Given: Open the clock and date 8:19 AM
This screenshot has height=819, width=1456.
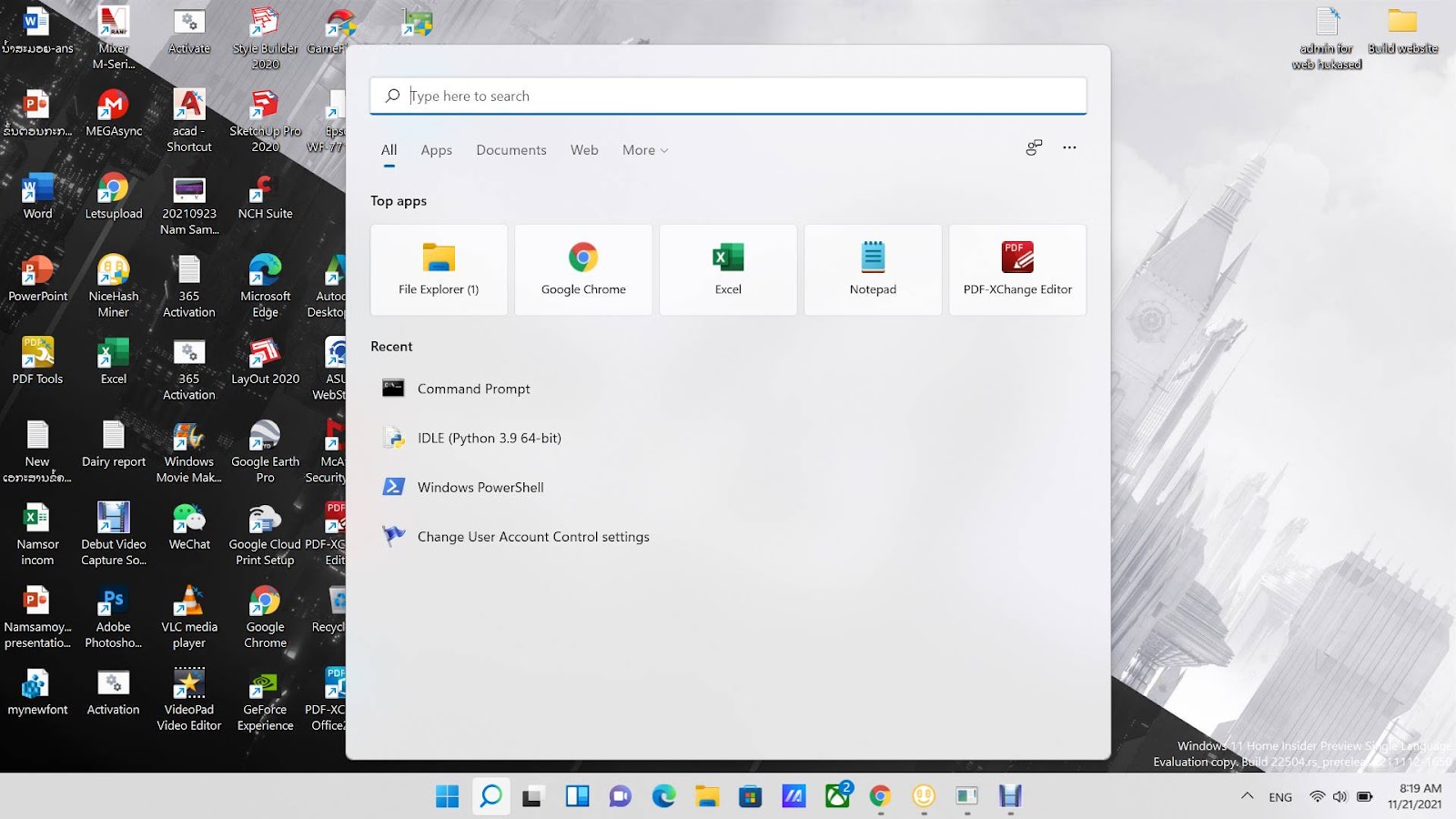Looking at the screenshot, I should pos(1415,796).
